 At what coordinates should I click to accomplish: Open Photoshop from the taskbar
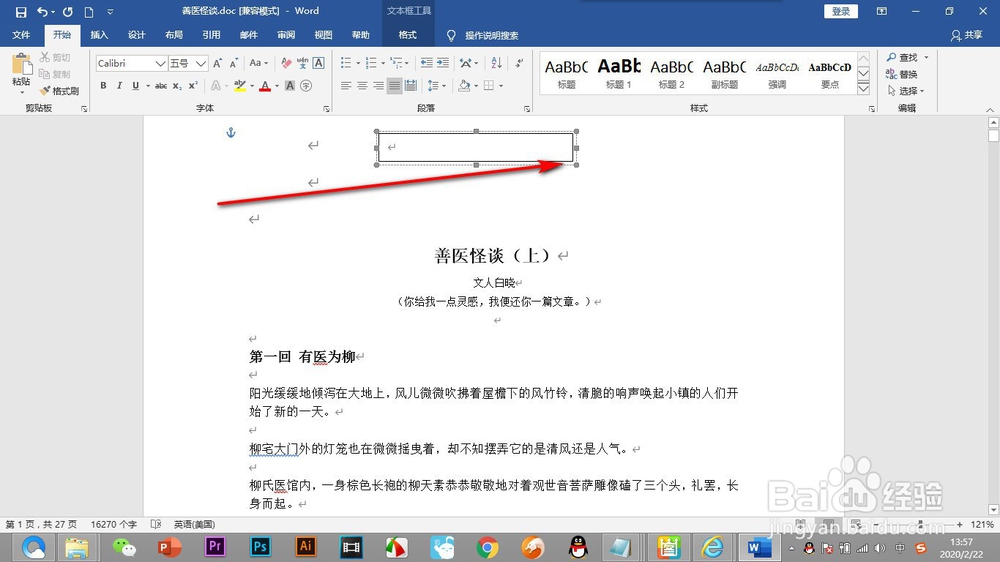(x=260, y=547)
